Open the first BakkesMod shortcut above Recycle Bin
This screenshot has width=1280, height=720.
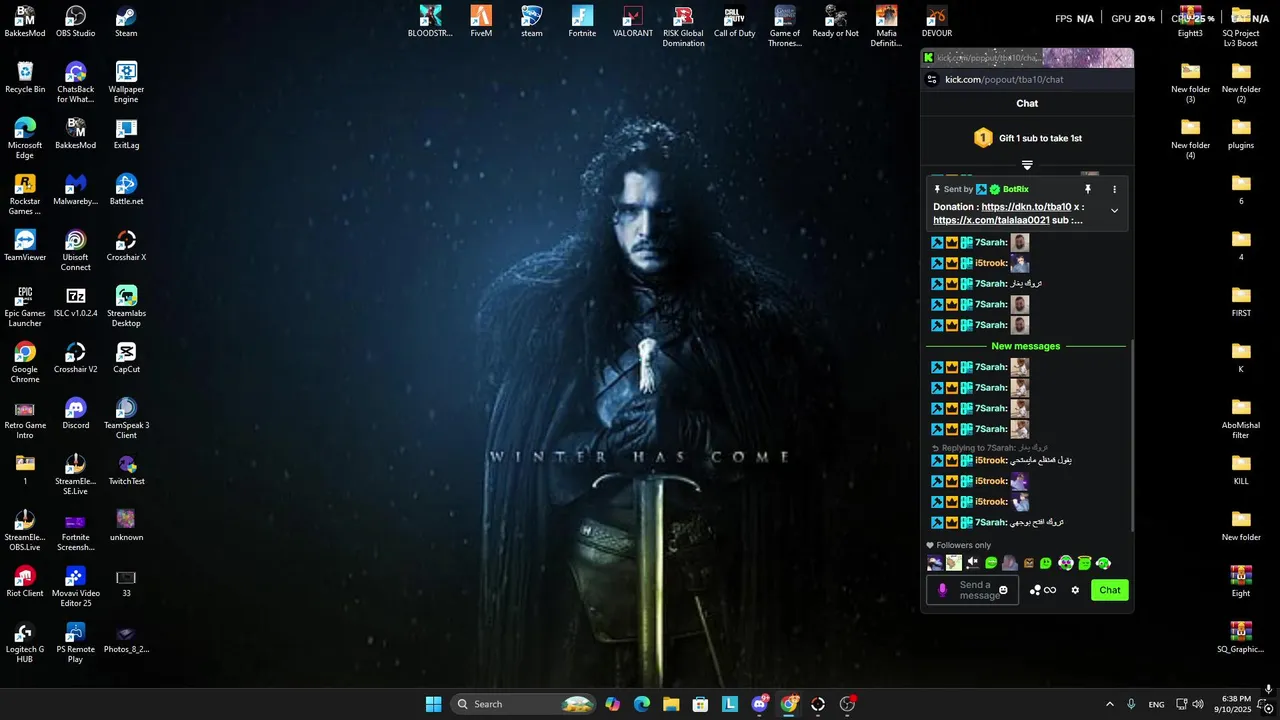click(x=25, y=21)
